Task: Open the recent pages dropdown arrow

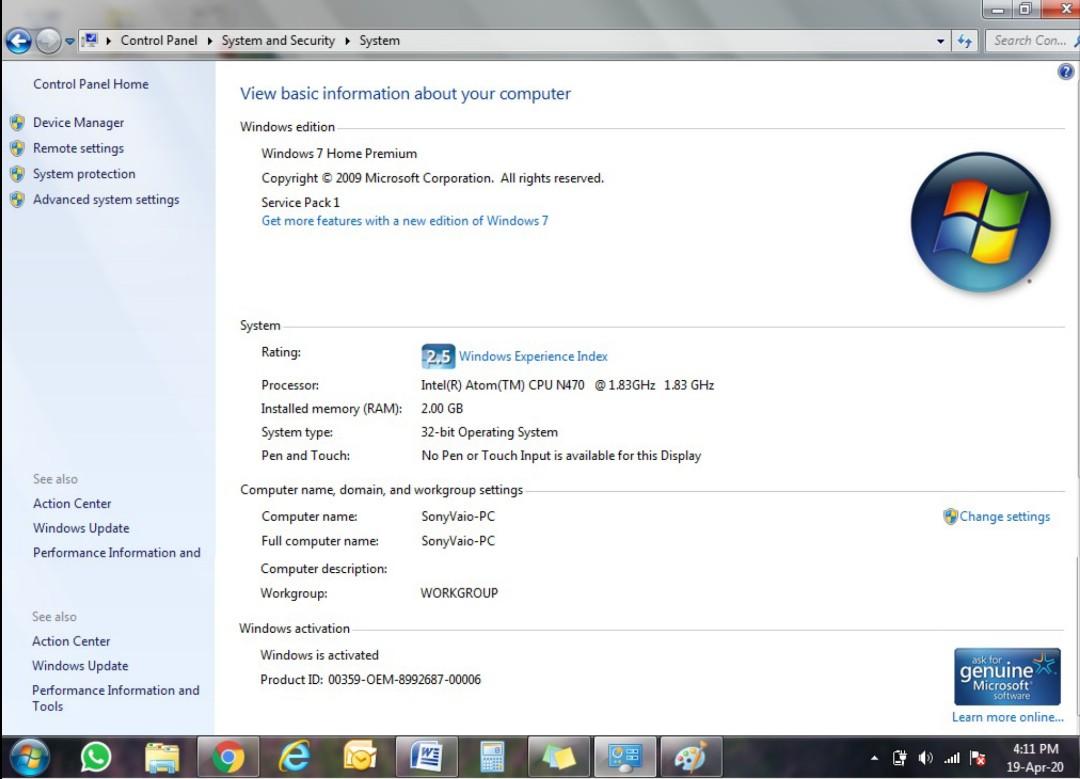Action: point(69,41)
